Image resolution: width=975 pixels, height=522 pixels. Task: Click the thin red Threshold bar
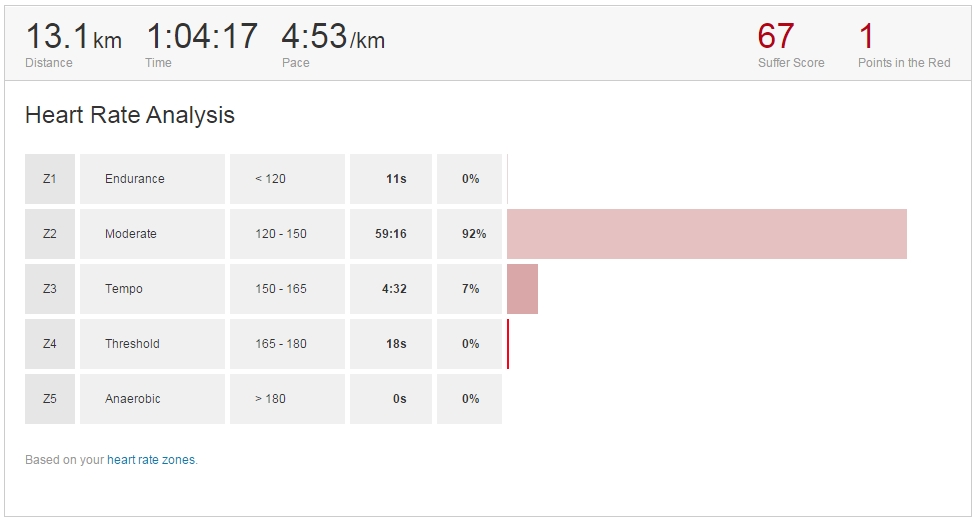click(x=508, y=344)
